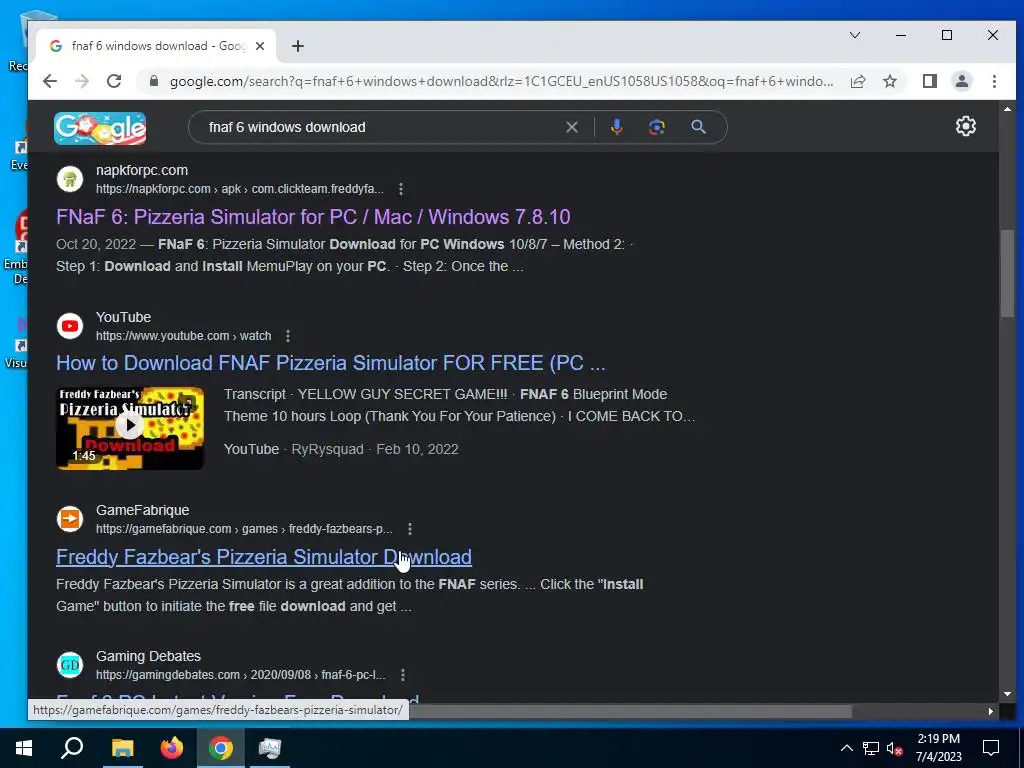Click the GameFabrique site favicon

coord(70,519)
